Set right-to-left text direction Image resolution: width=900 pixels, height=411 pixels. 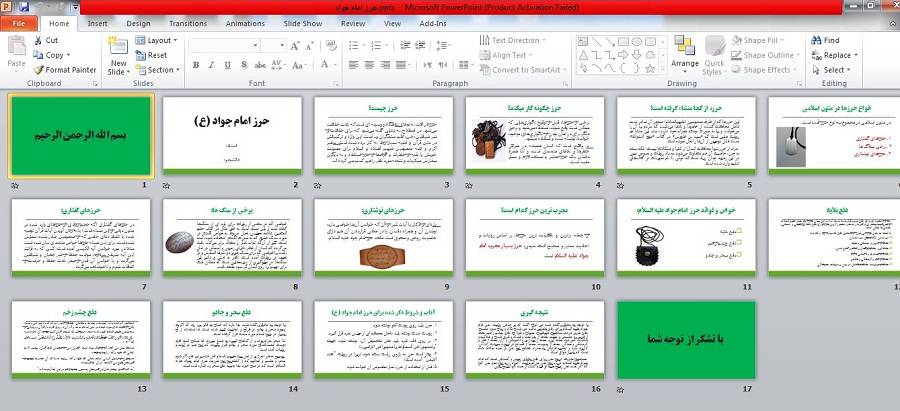tap(443, 65)
